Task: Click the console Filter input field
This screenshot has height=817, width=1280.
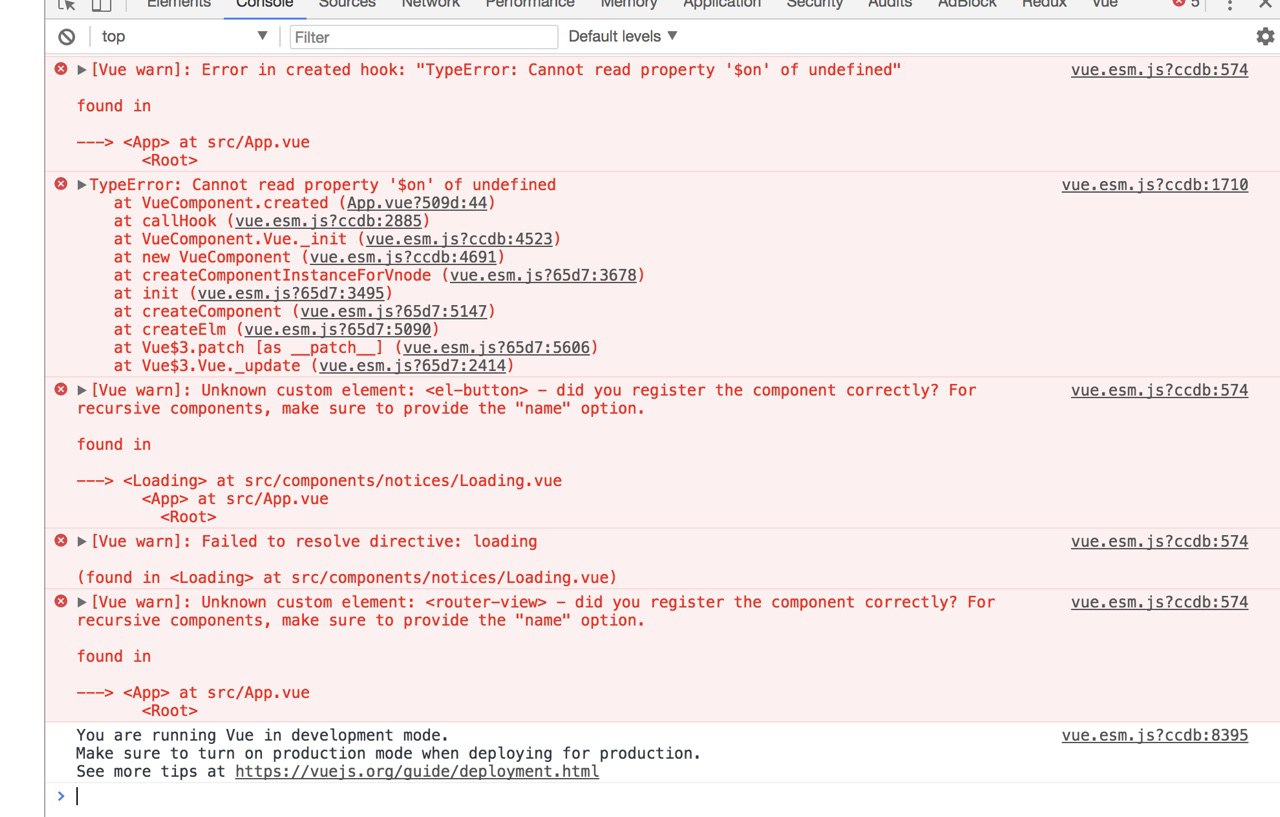Action: click(424, 37)
